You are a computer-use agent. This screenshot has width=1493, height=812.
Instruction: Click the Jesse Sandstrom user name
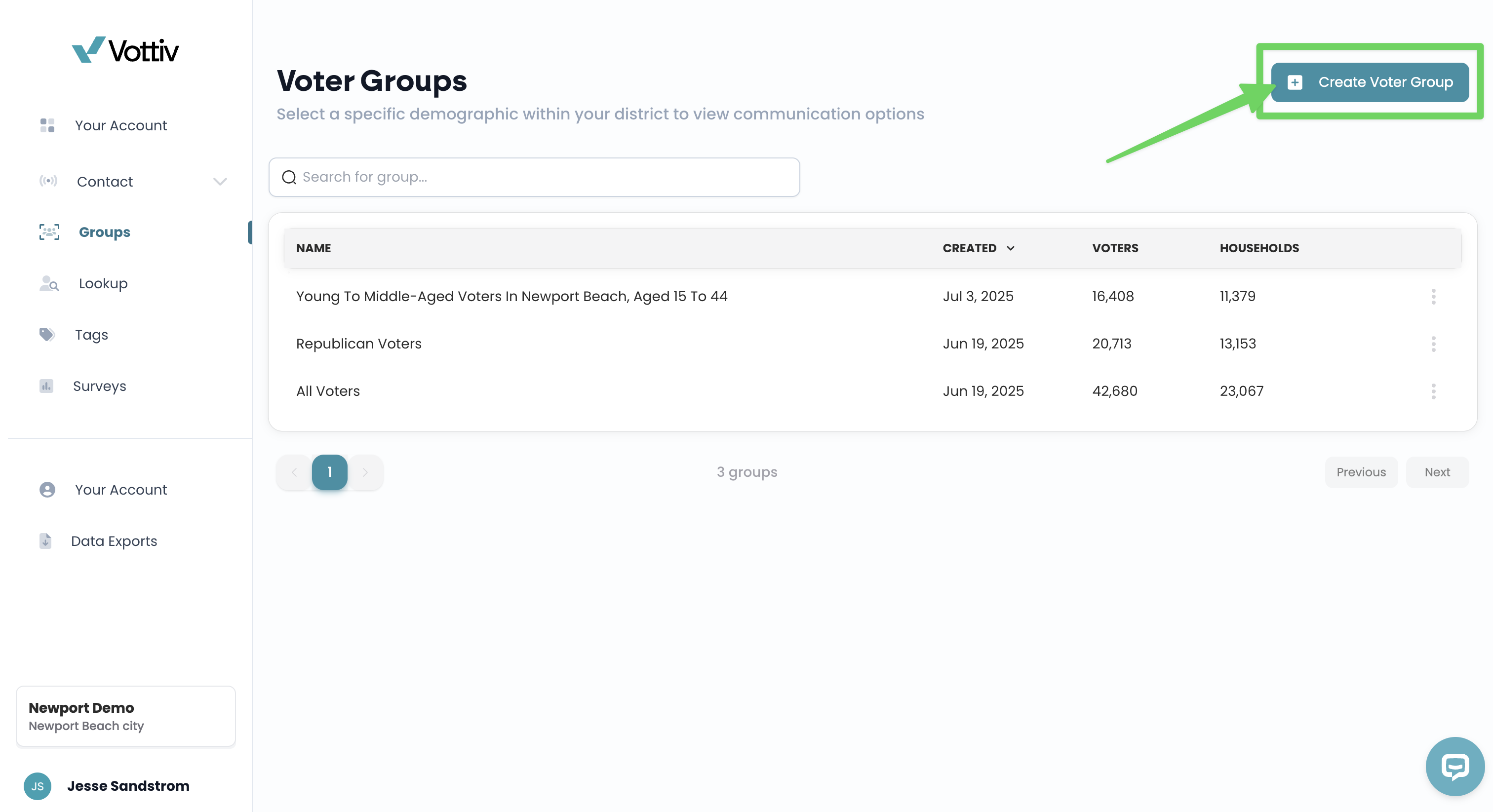128,786
